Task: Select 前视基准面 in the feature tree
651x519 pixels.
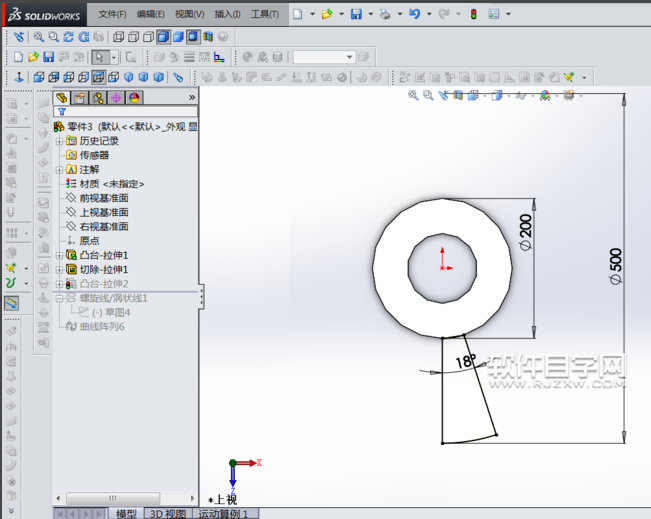Action: (x=103, y=198)
